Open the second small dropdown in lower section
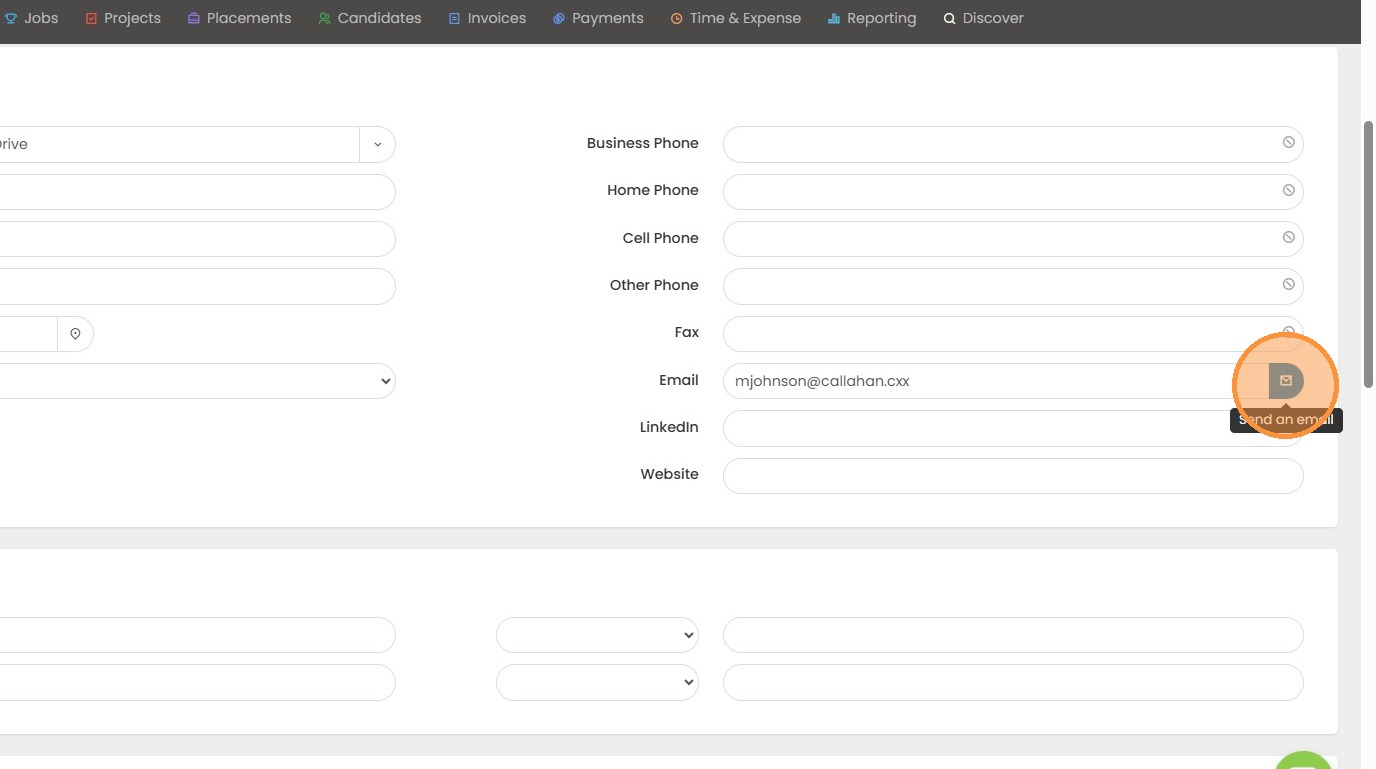1376x769 pixels. (597, 682)
